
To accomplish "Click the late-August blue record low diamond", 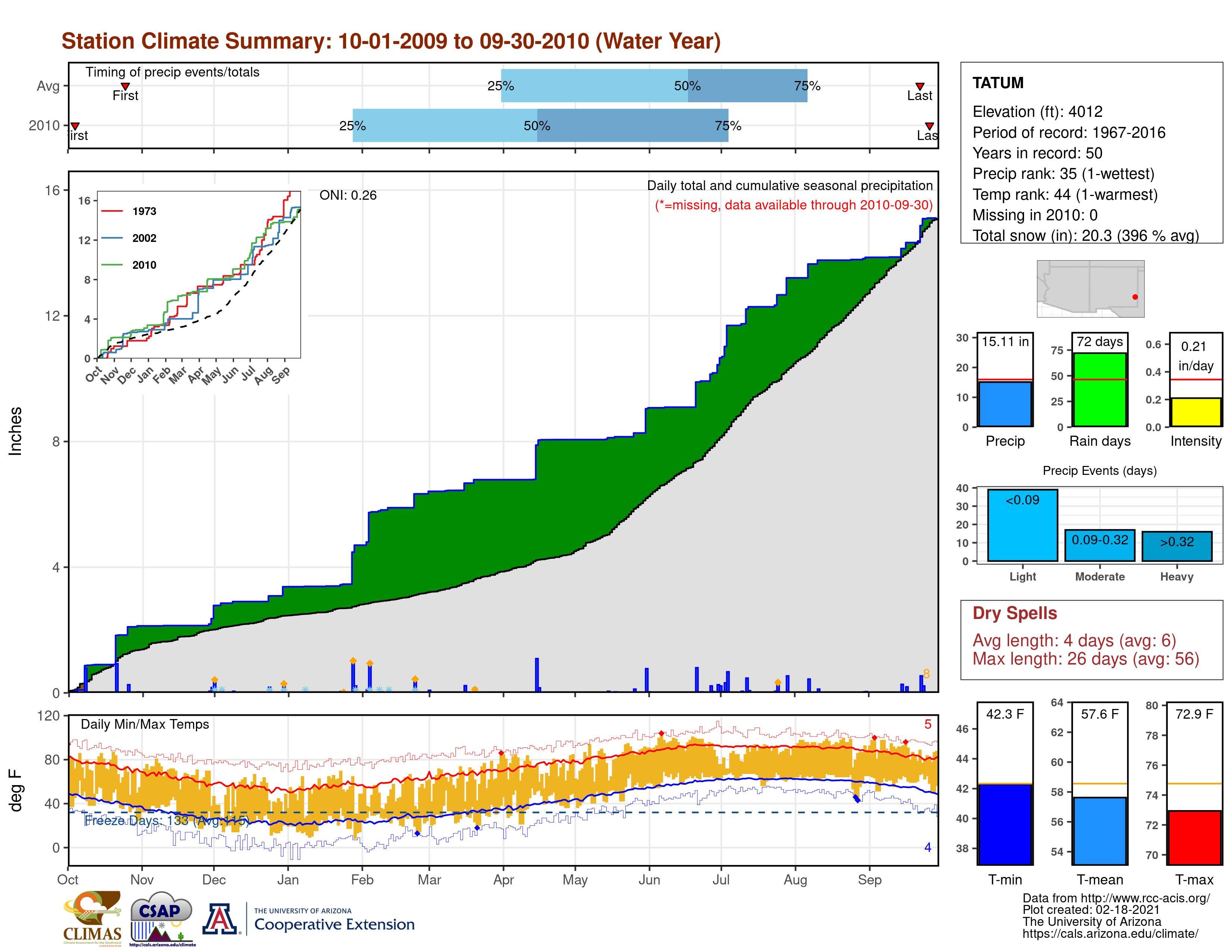I will [856, 799].
